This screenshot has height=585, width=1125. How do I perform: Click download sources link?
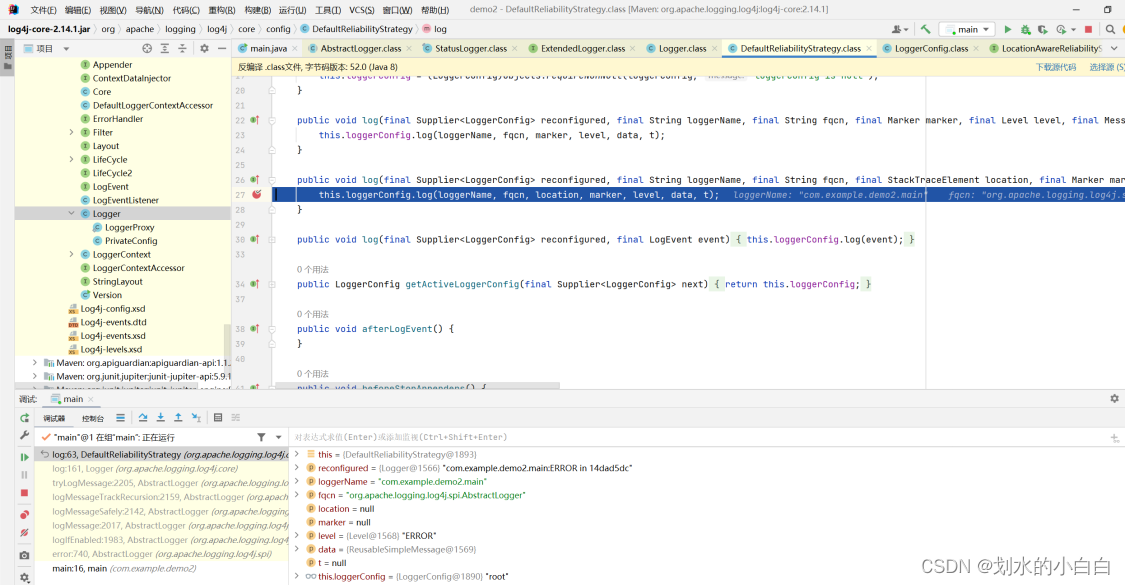[1055, 67]
